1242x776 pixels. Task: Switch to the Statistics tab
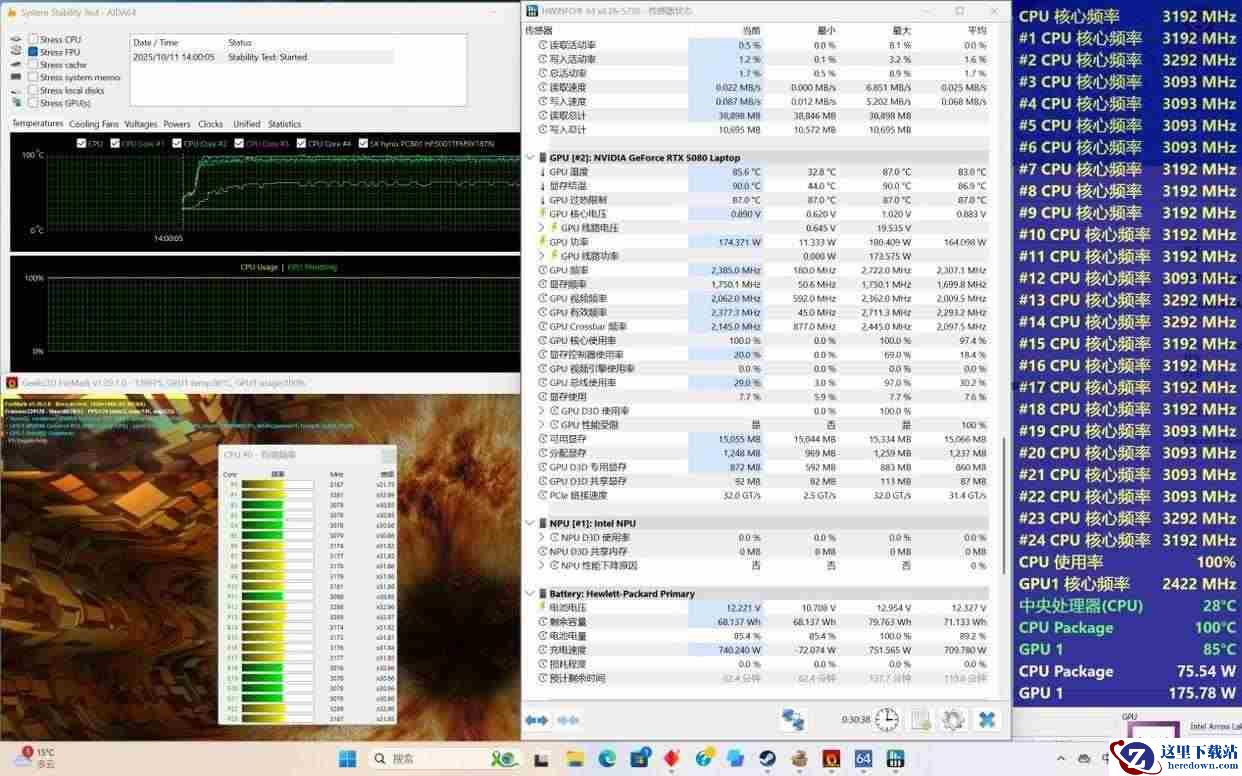(x=284, y=124)
